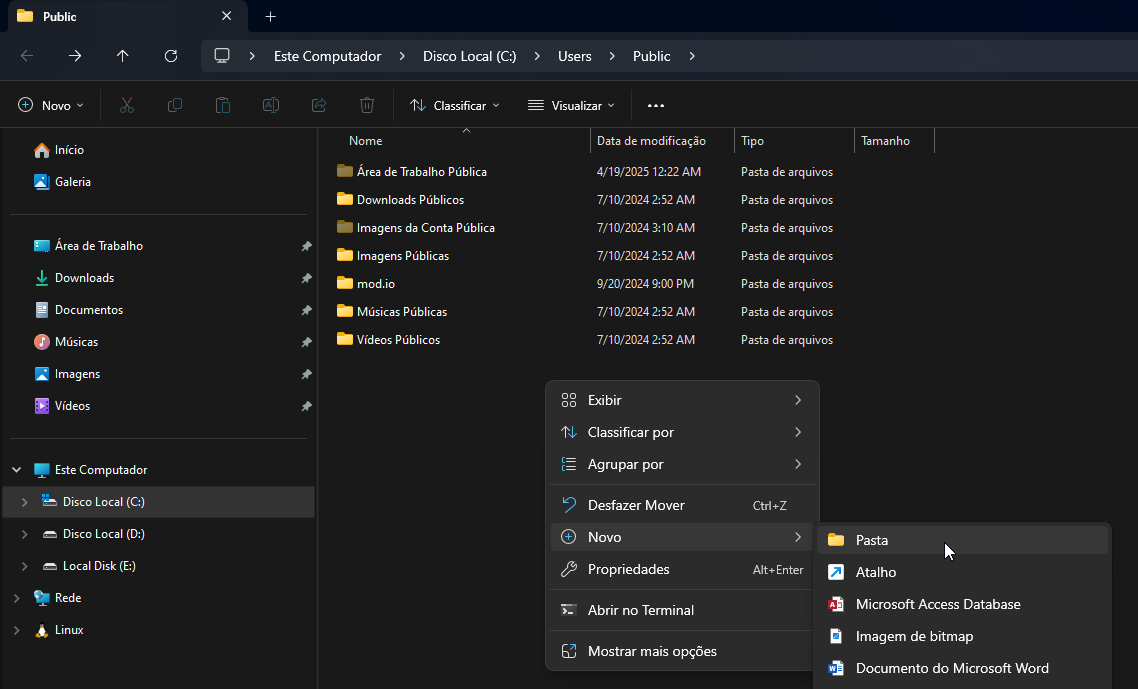
Task: Click the Share icon in toolbar
Action: coord(319,105)
